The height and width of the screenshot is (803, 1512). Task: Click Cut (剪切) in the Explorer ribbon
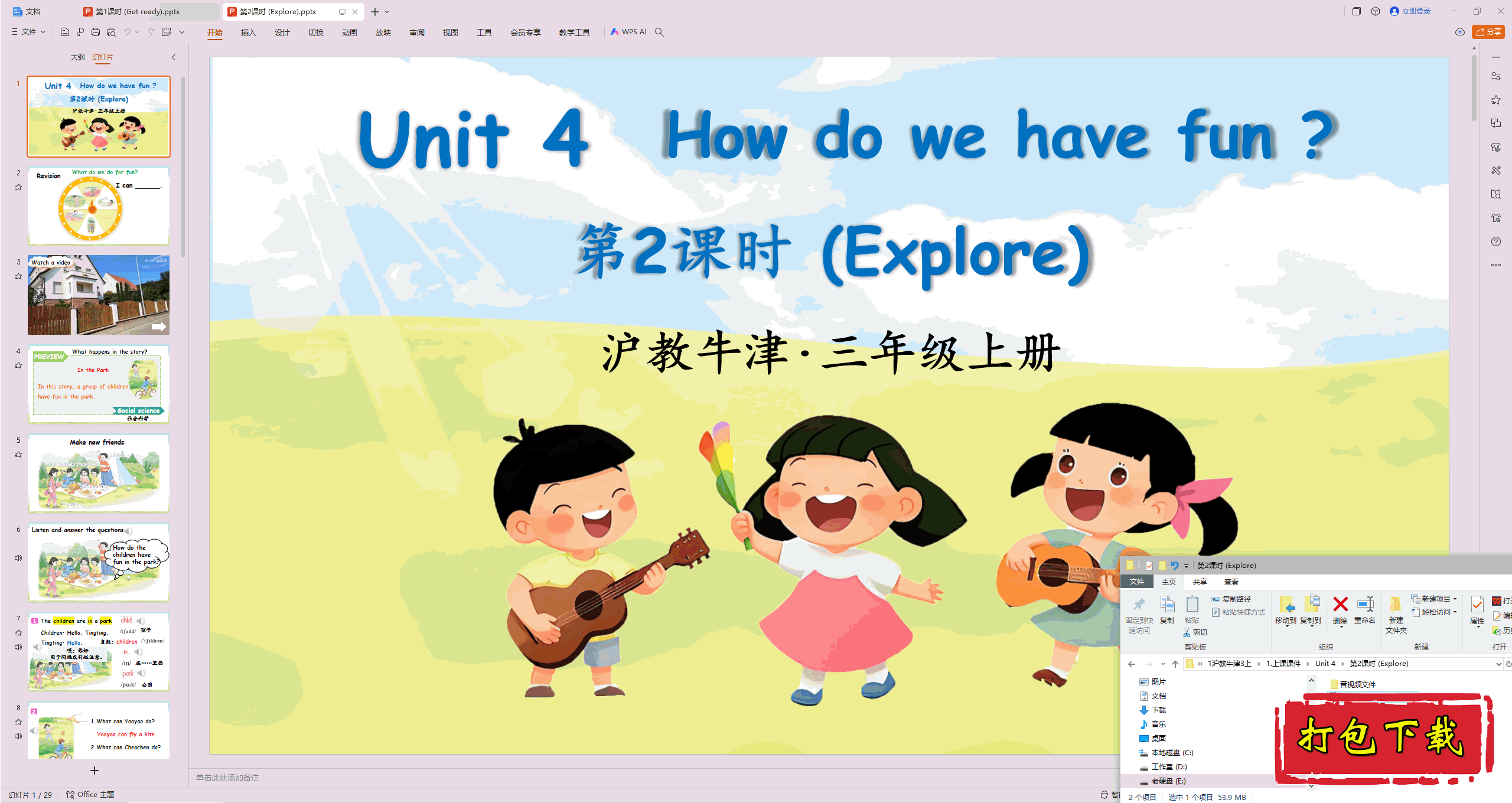[x=1195, y=632]
